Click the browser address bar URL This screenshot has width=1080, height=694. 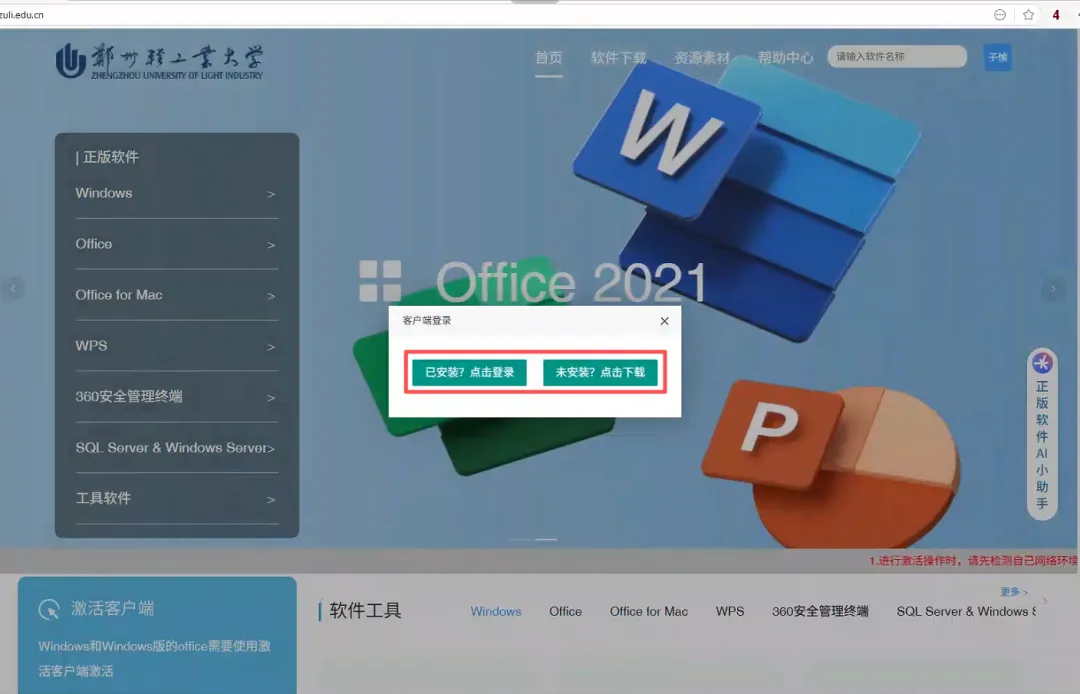22,14
